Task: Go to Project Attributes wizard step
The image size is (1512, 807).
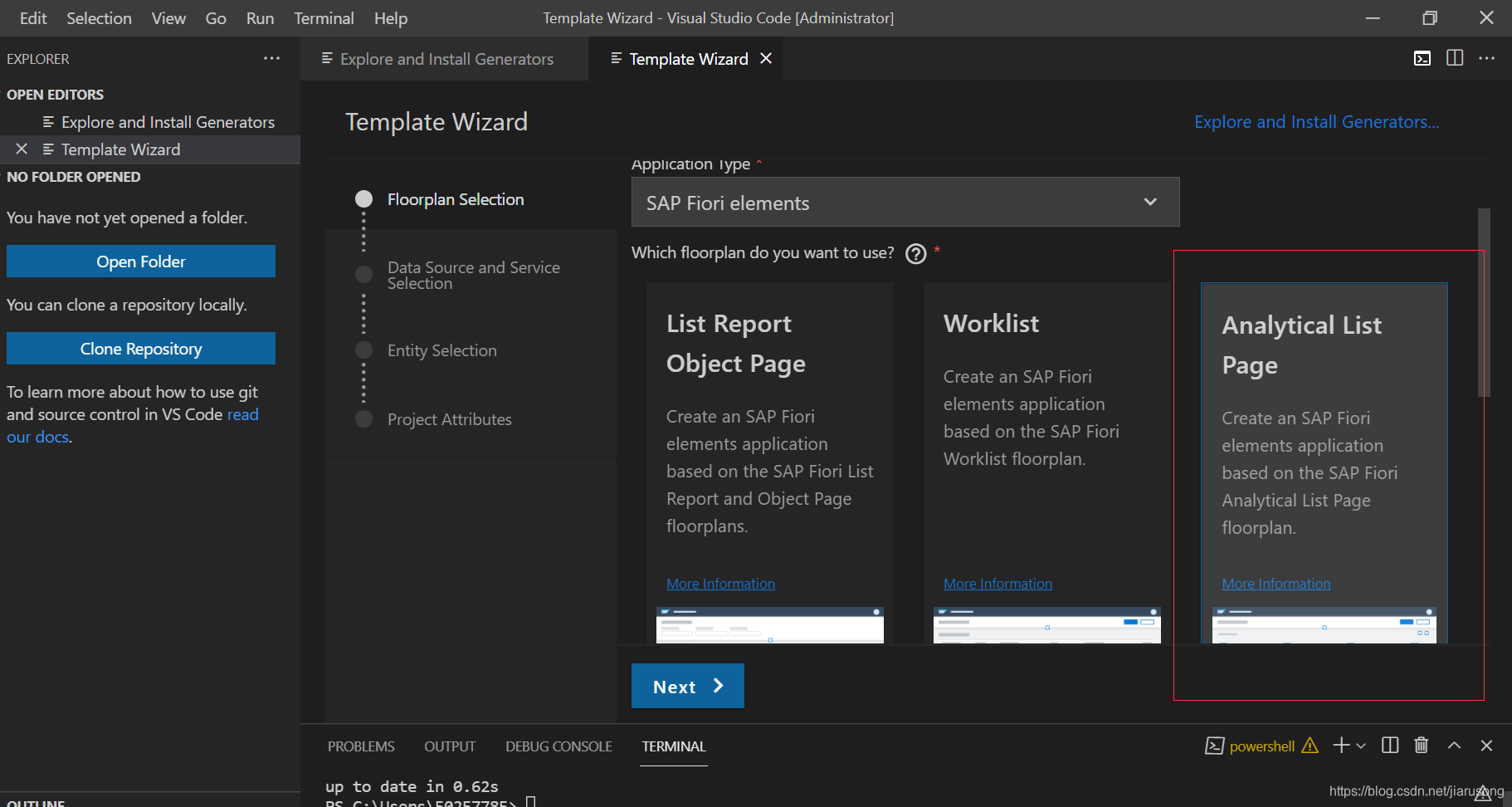Action: [x=449, y=419]
